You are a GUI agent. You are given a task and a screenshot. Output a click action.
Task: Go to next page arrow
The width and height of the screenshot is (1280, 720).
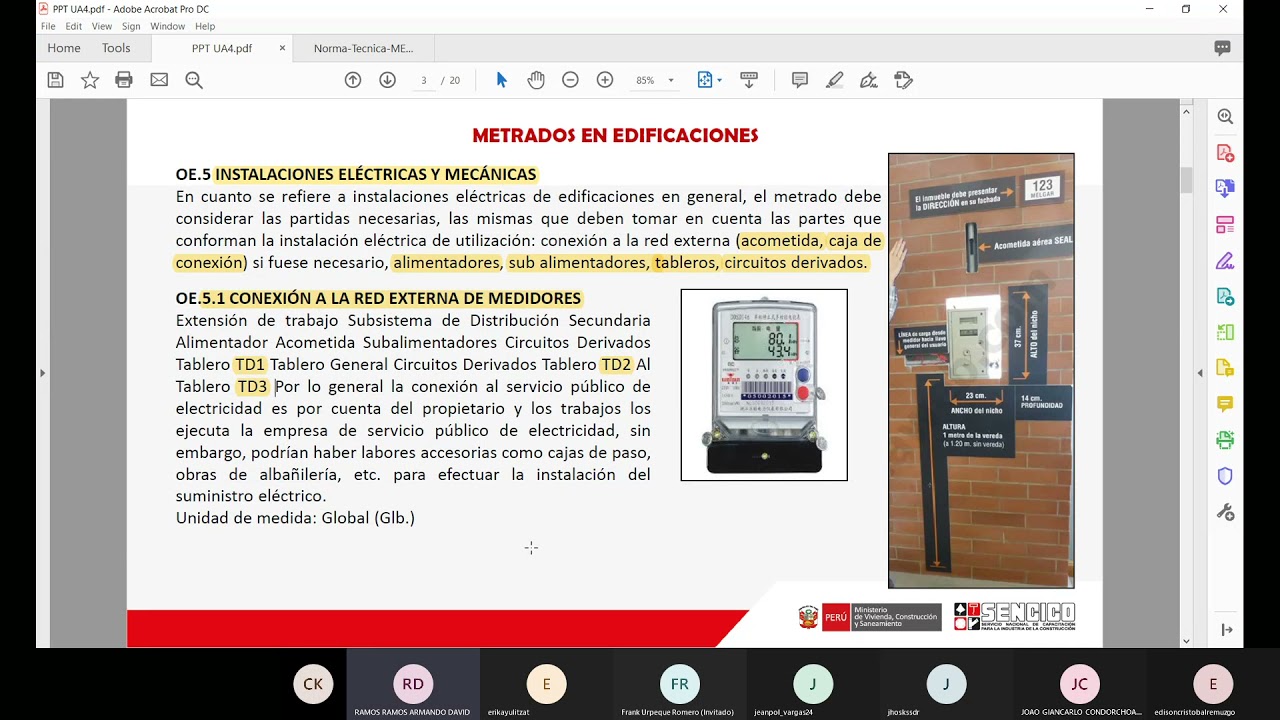pos(388,80)
